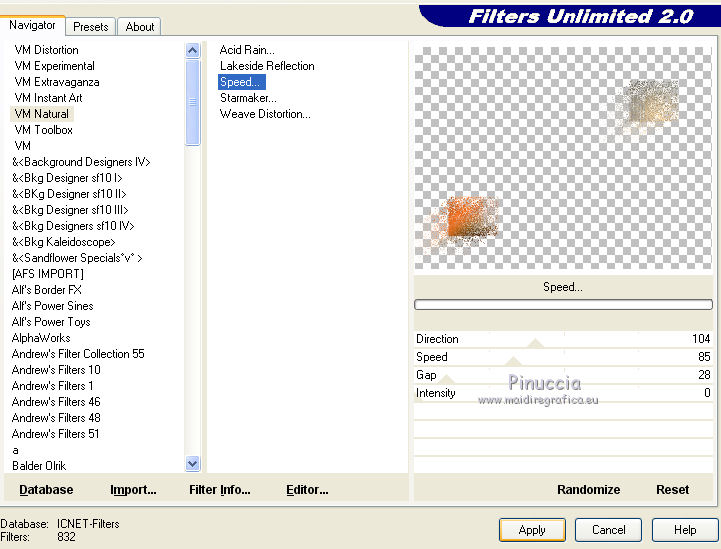Select Andrew's Filters 48 category
Image resolution: width=721 pixels, height=549 pixels.
coord(56,418)
